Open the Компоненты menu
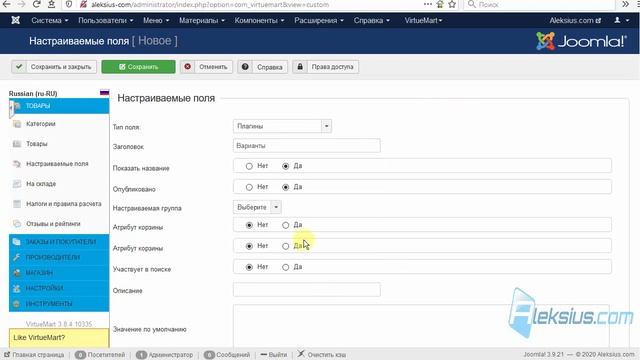The image size is (640, 360). (x=259, y=20)
